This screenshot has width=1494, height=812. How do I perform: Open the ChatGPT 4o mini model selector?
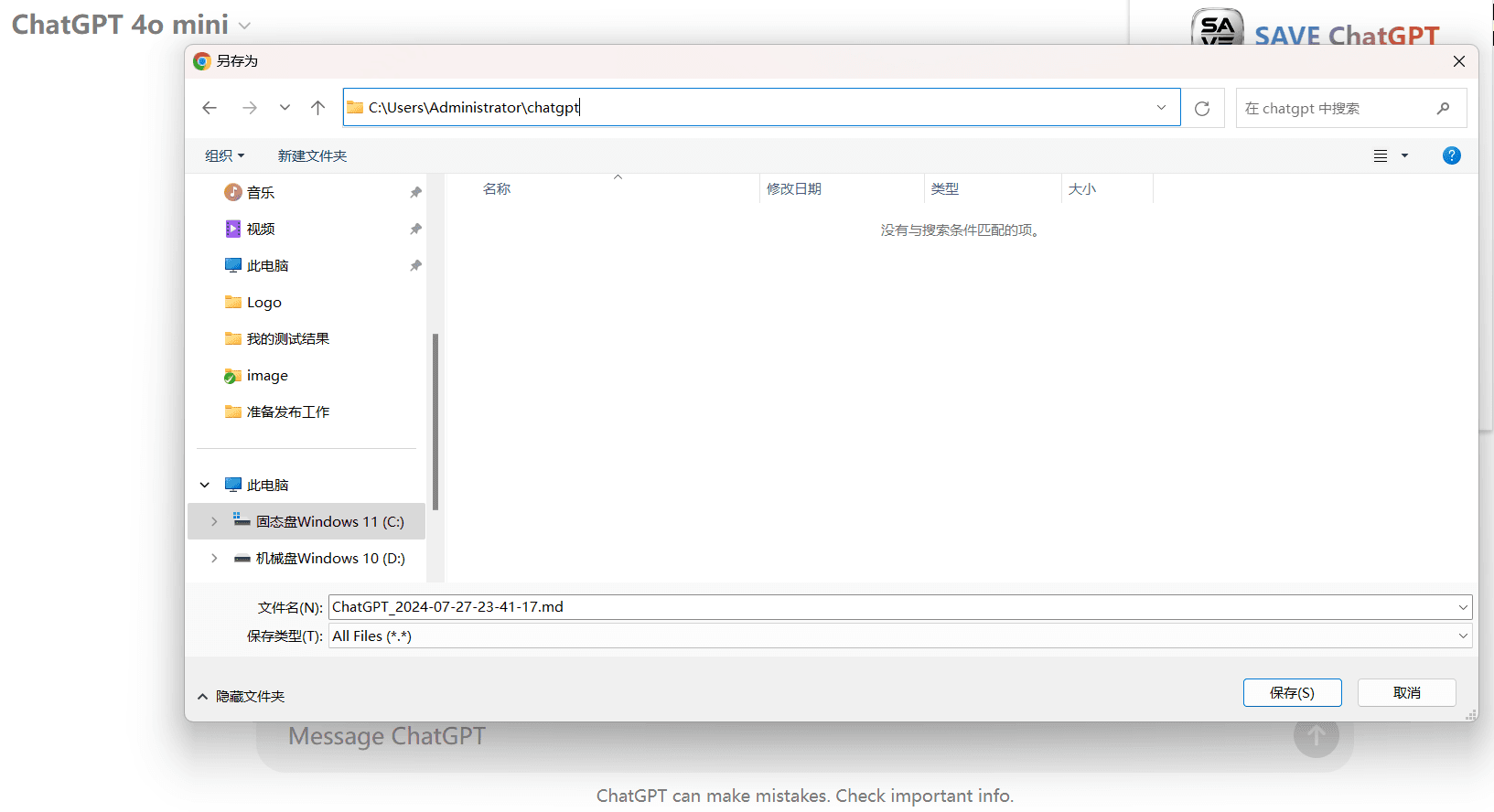[131, 24]
